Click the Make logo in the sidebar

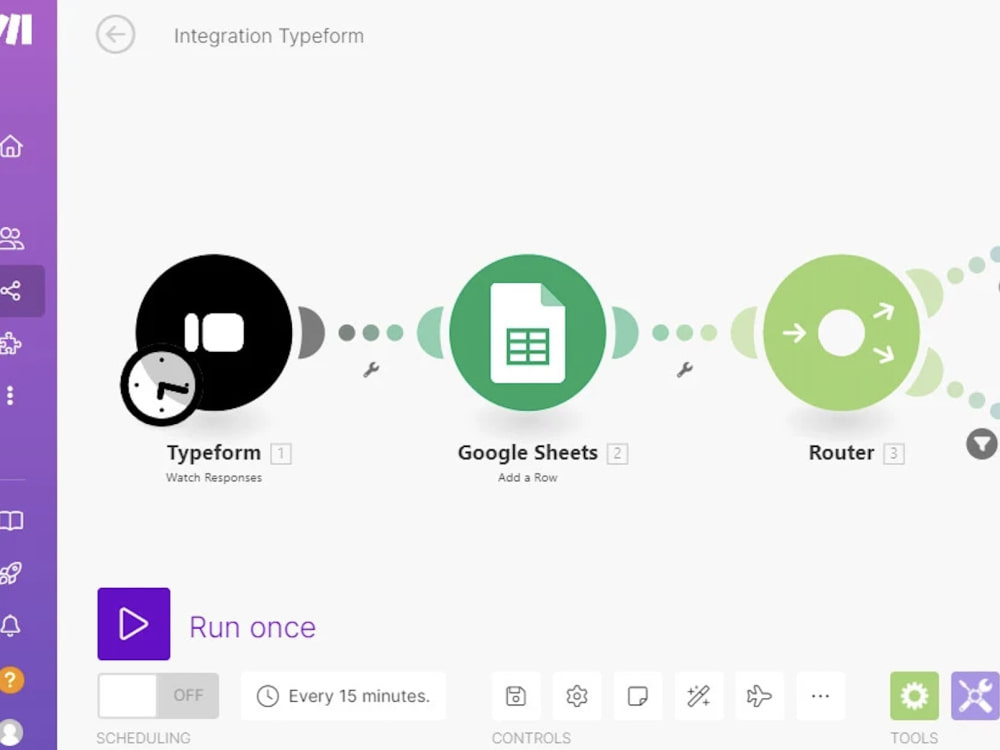[x=16, y=30]
